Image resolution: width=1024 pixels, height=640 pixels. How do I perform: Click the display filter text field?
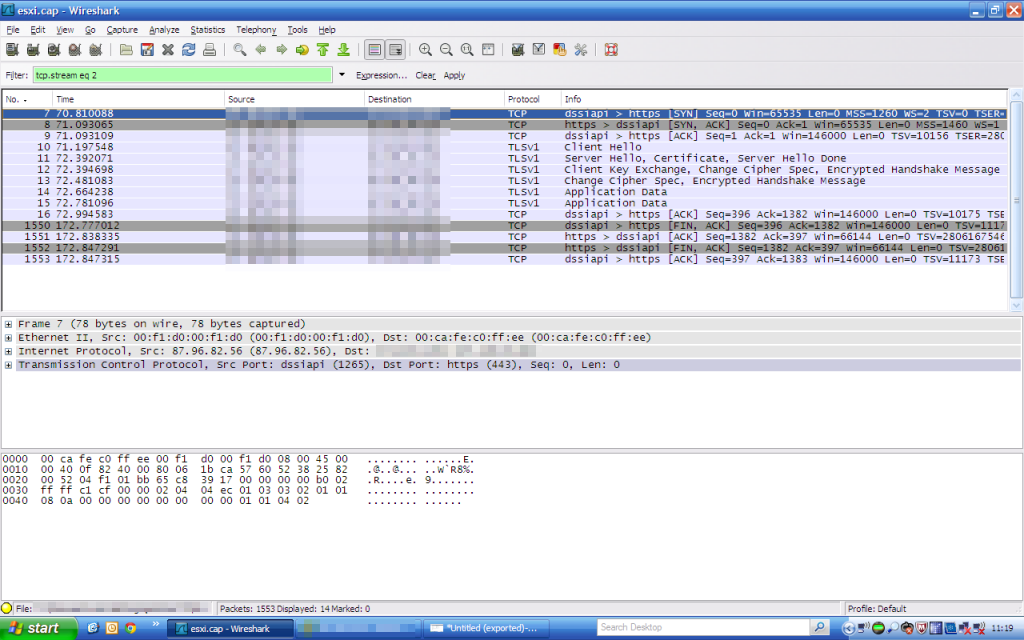182,75
